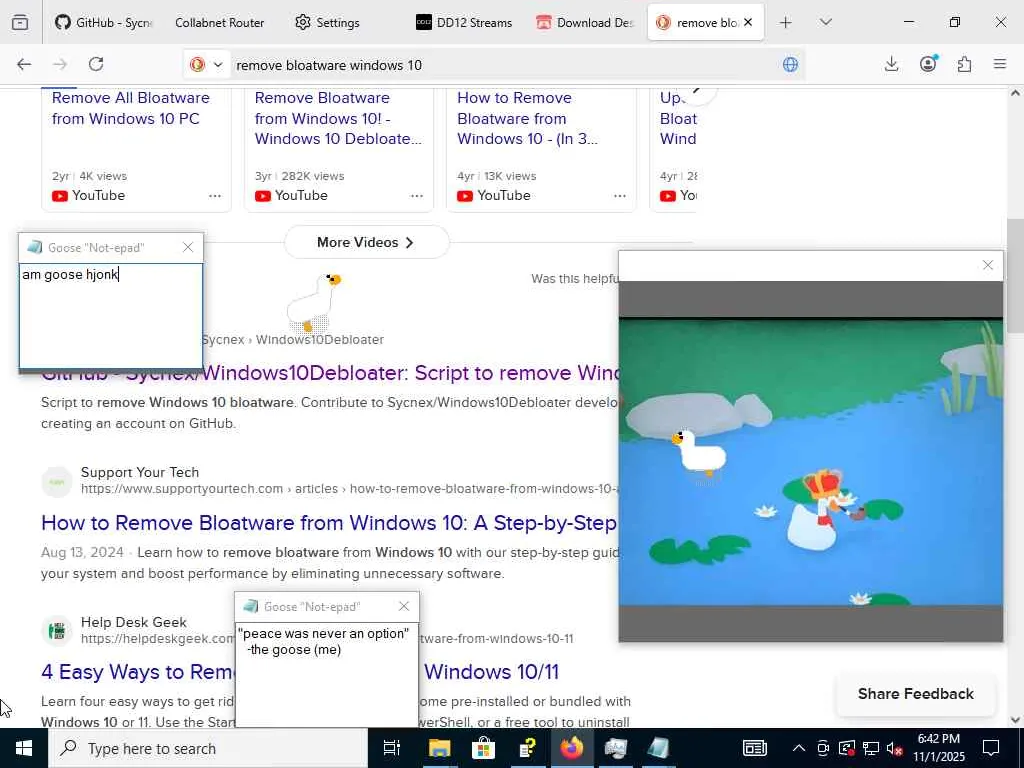The height and width of the screenshot is (768, 1024).
Task: Open Remove Bloatware from Windows 10 Debloater video
Action: 338,118
